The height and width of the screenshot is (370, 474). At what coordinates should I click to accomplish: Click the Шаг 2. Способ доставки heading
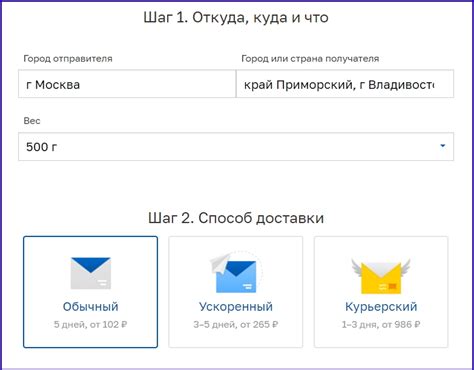point(236,218)
